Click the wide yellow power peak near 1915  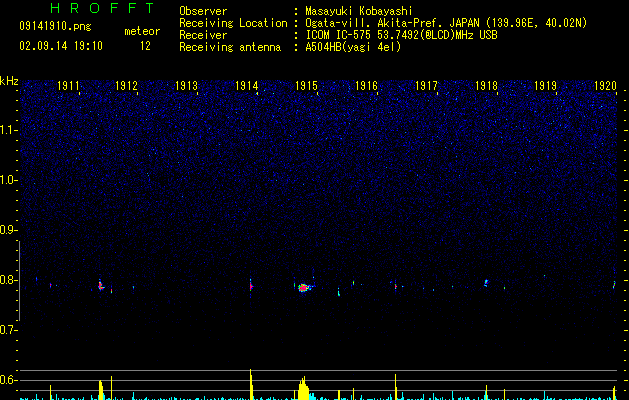point(304,388)
